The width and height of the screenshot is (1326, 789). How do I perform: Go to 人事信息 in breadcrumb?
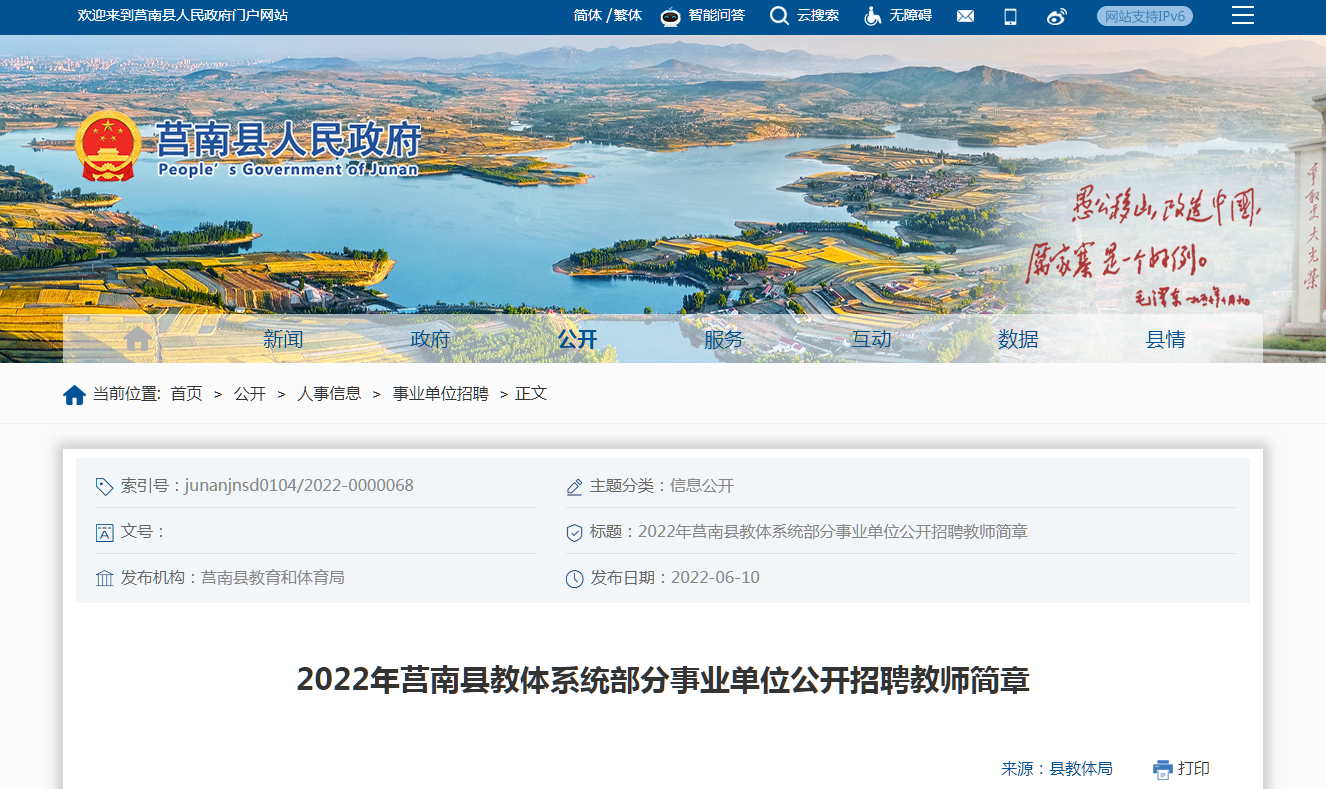[x=329, y=394]
